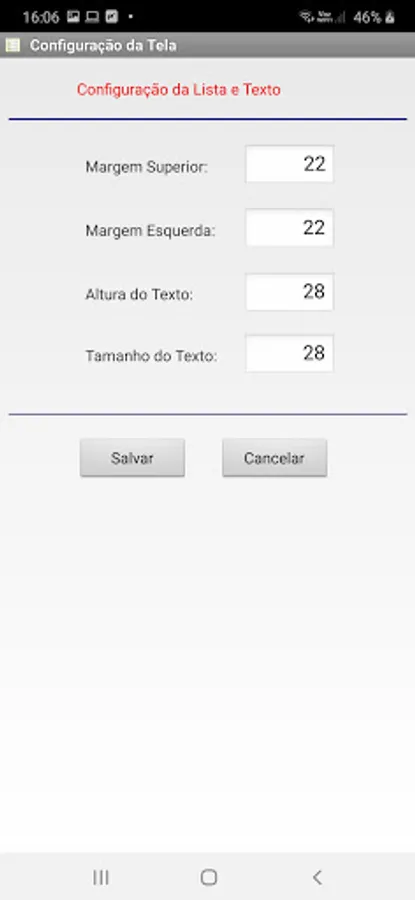The height and width of the screenshot is (900, 415).
Task: Tap the app icon in the title bar
Action: 12,45
